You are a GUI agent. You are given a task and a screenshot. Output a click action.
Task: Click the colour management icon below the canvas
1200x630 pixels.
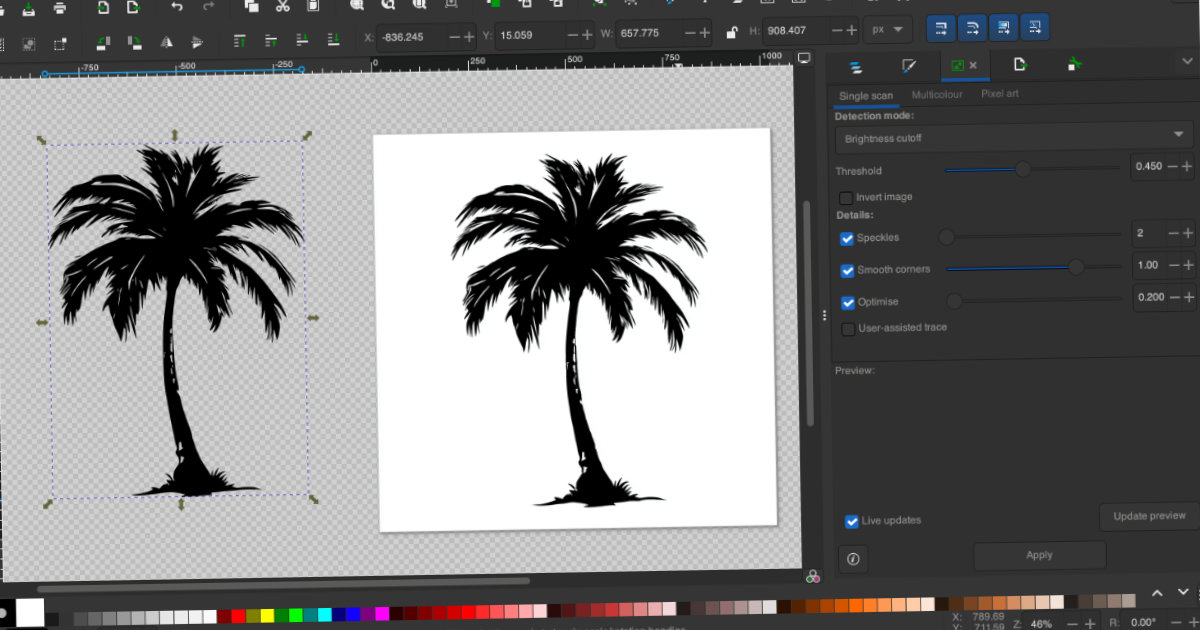(812, 577)
